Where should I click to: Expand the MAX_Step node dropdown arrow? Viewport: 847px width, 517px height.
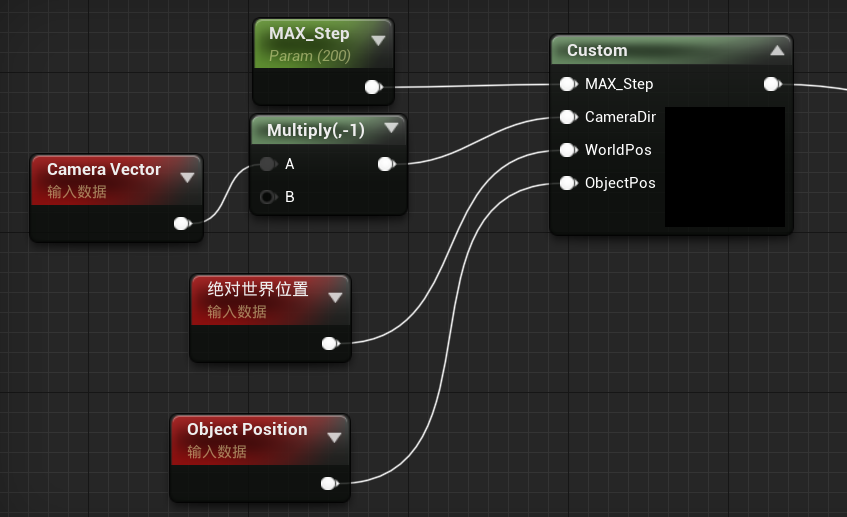tap(379, 41)
